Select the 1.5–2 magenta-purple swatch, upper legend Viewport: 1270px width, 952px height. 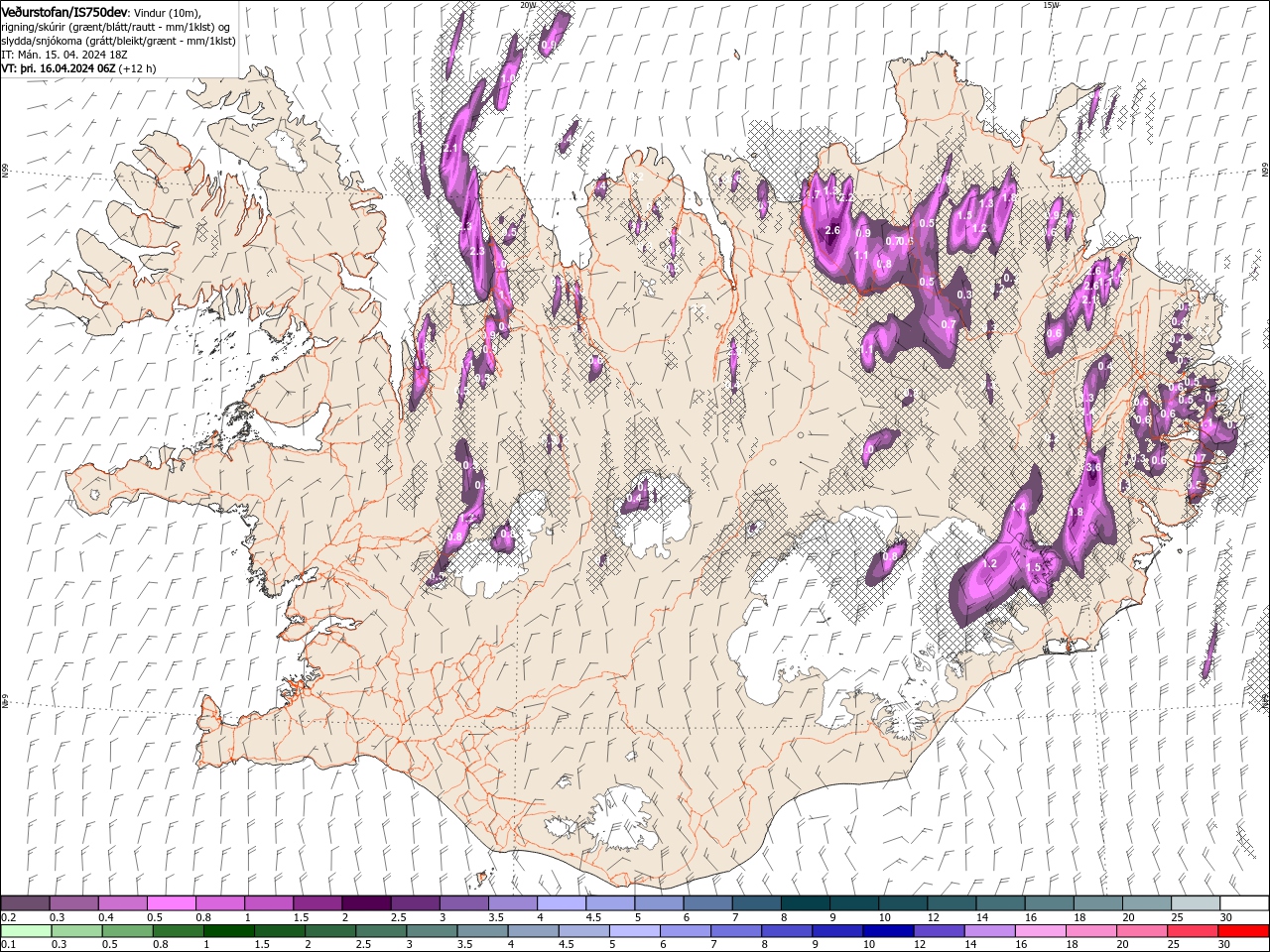coord(317,903)
